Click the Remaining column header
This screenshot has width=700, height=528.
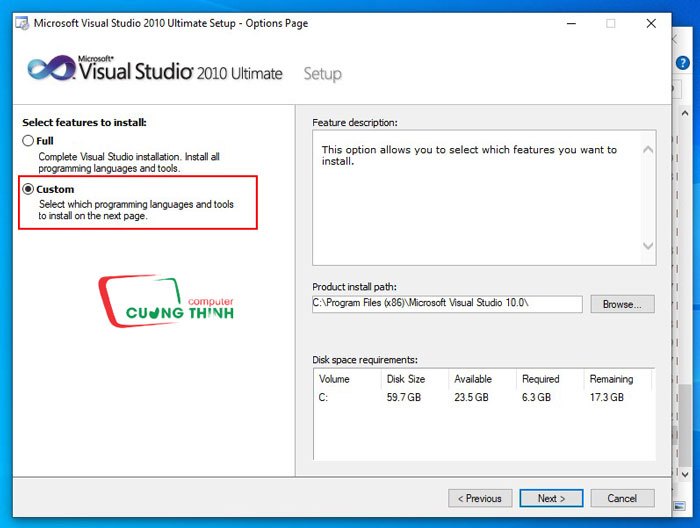coord(618,379)
